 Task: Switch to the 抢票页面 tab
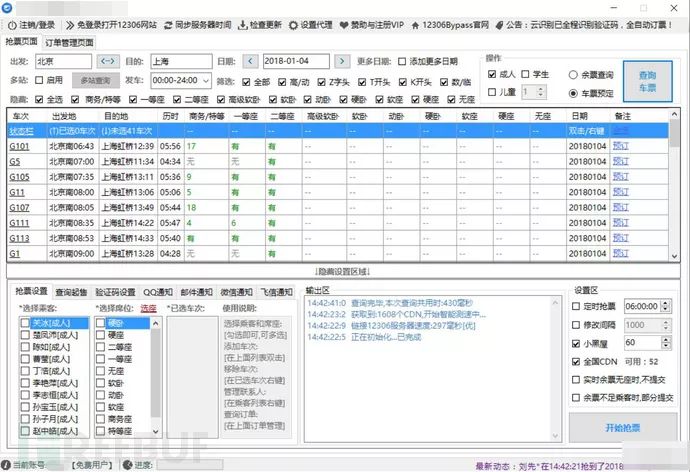[21, 42]
